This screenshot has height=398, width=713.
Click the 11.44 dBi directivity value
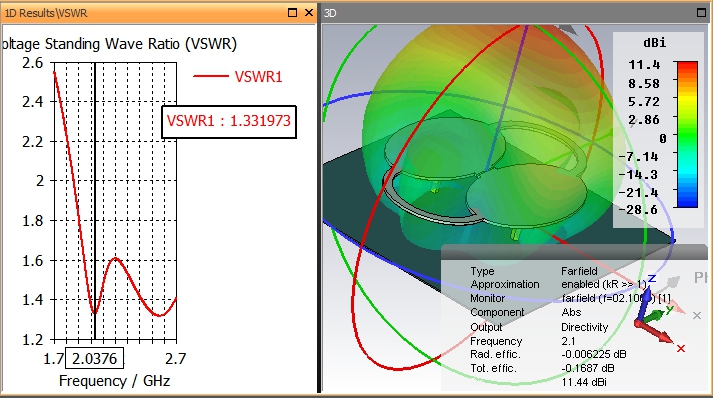point(584,382)
